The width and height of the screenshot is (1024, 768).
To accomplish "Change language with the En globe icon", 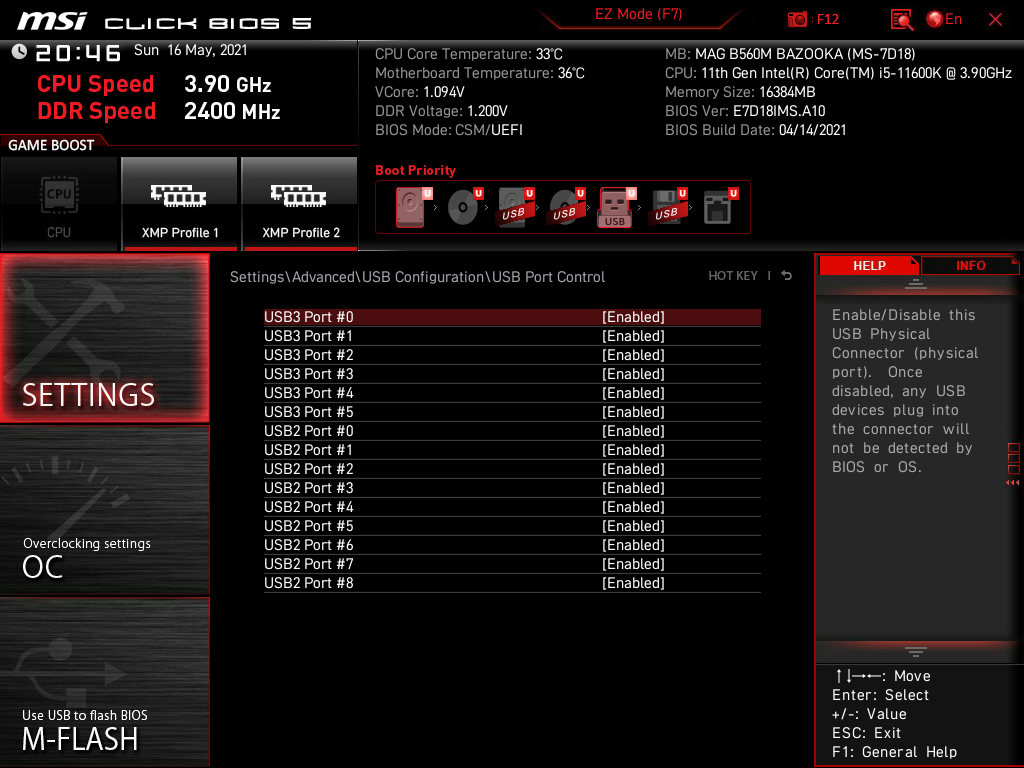I will point(944,20).
